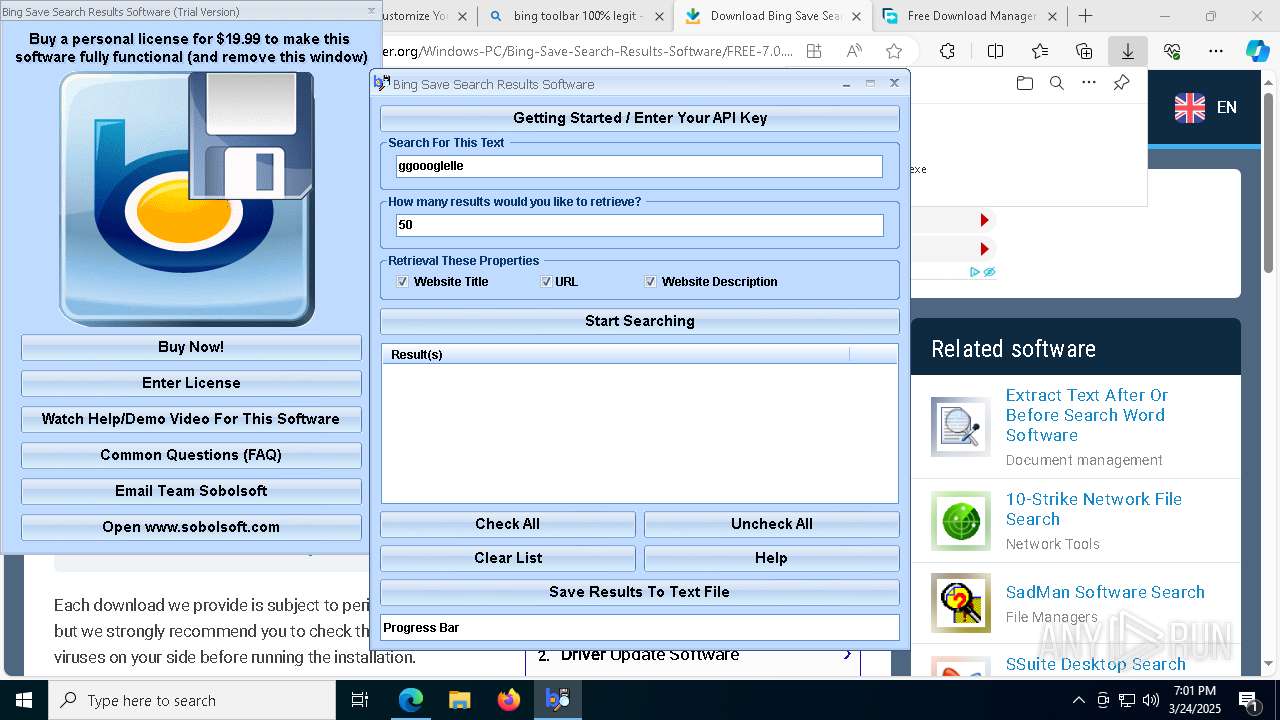Click Extract Text After Or Before software icon
Image resolution: width=1280 pixels, height=720 pixels.
coord(960,427)
